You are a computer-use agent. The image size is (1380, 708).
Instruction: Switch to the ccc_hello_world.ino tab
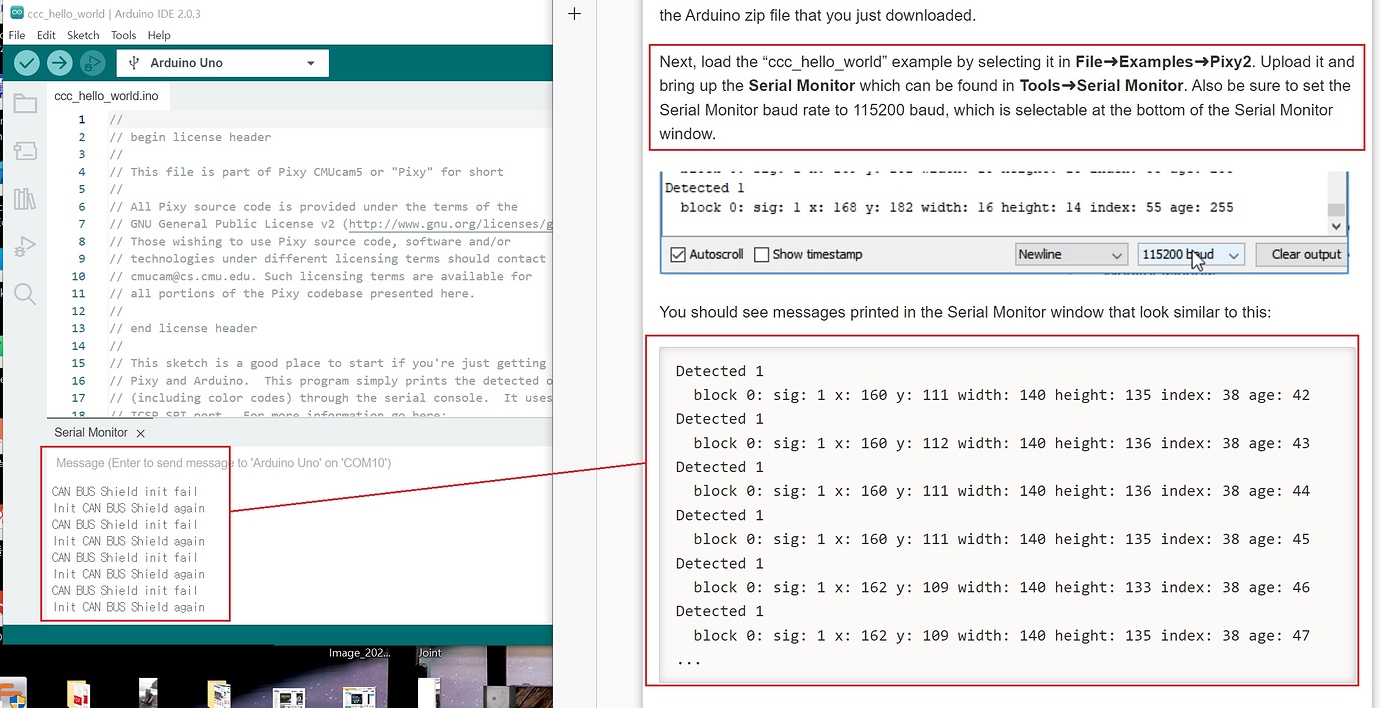tap(107, 96)
